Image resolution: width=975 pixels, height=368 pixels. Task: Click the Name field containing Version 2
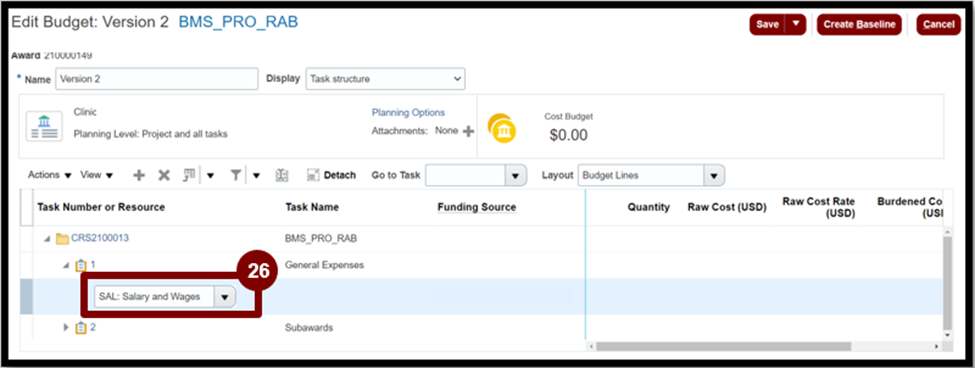coord(157,79)
